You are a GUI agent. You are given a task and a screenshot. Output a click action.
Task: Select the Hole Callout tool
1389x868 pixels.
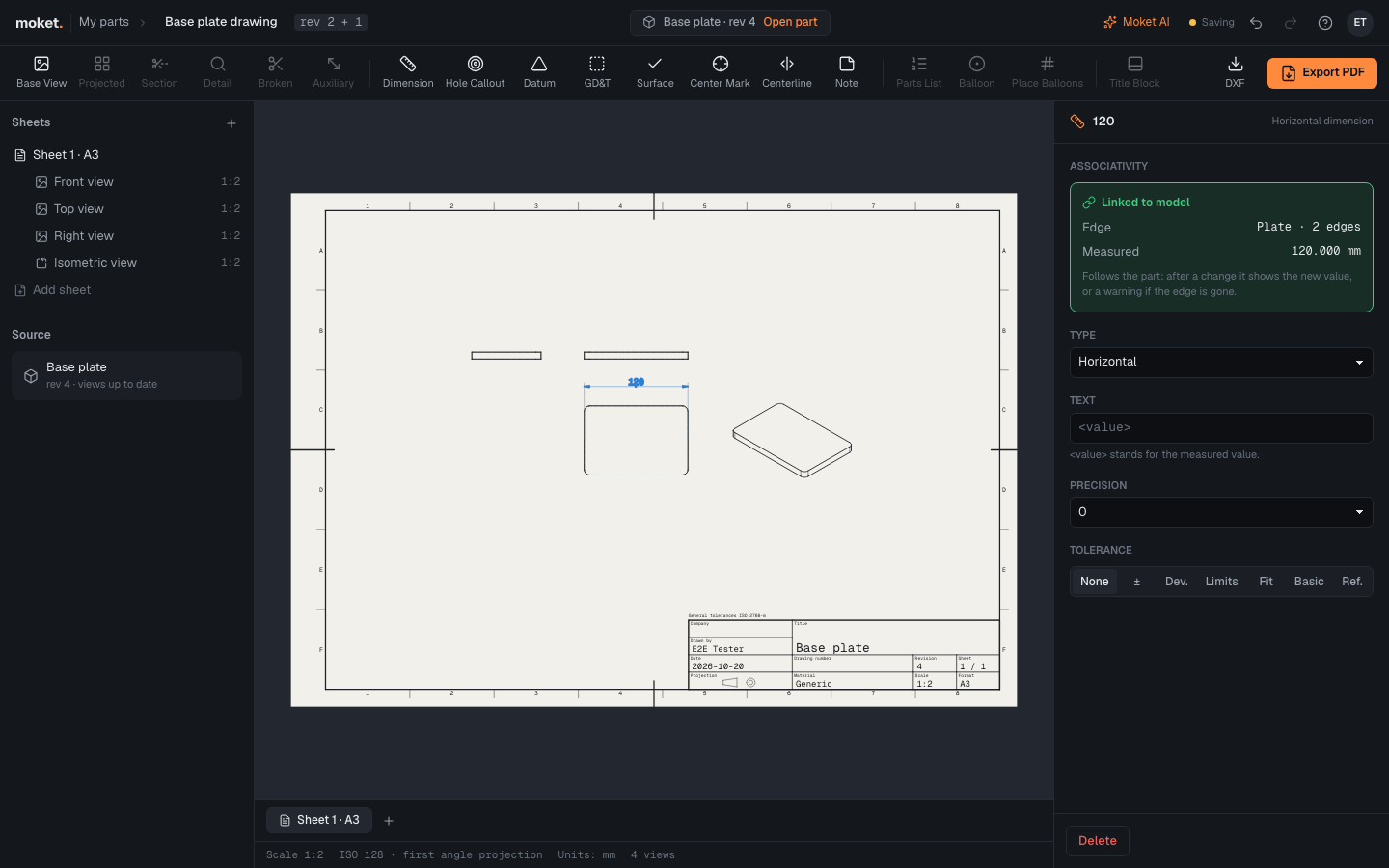point(475,72)
